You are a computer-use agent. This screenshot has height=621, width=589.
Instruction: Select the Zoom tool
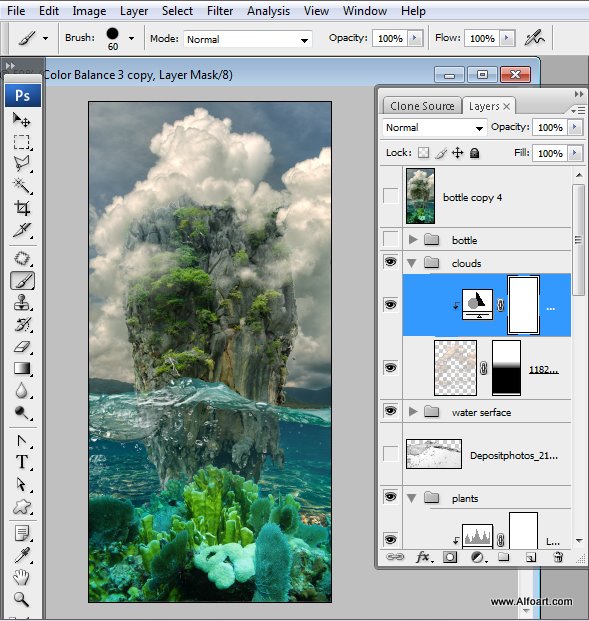(x=22, y=600)
